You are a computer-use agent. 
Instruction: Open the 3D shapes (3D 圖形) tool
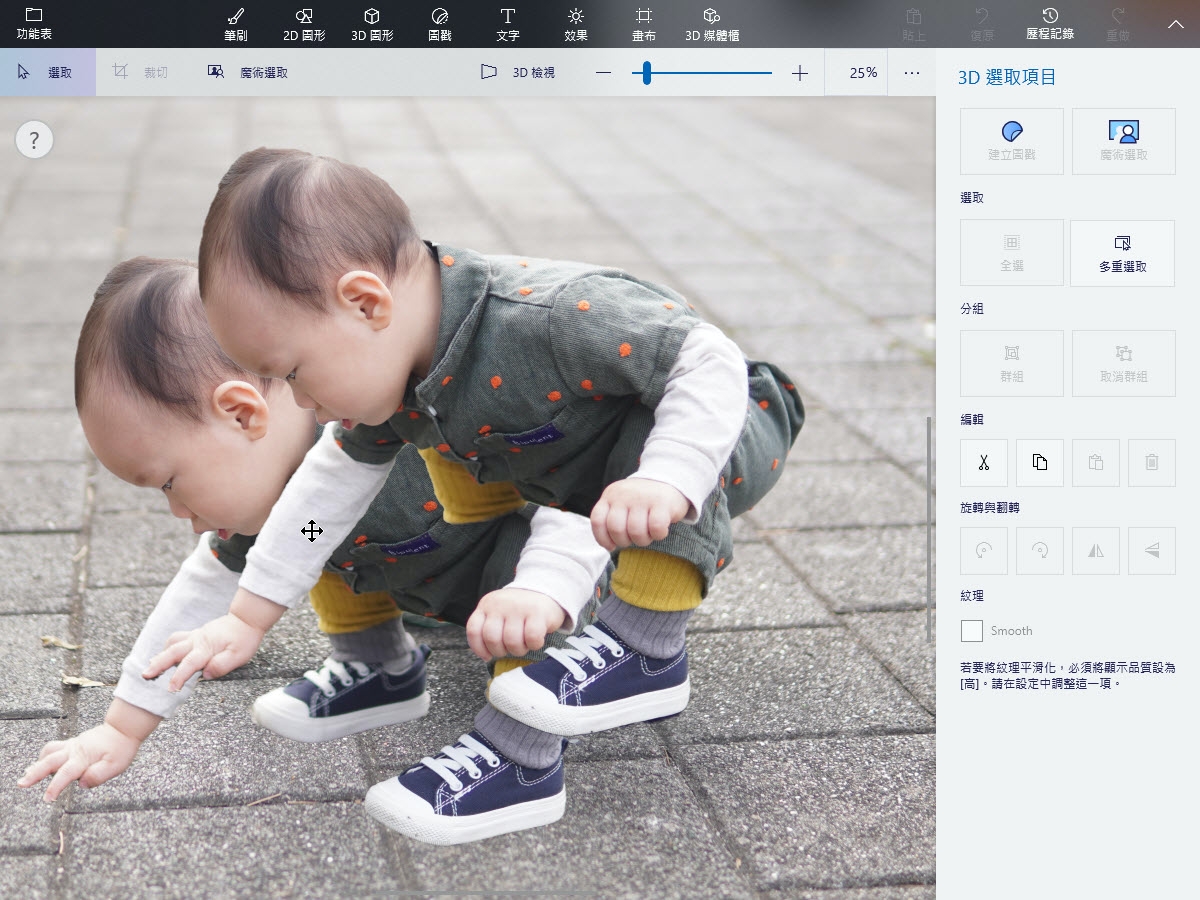click(x=372, y=24)
